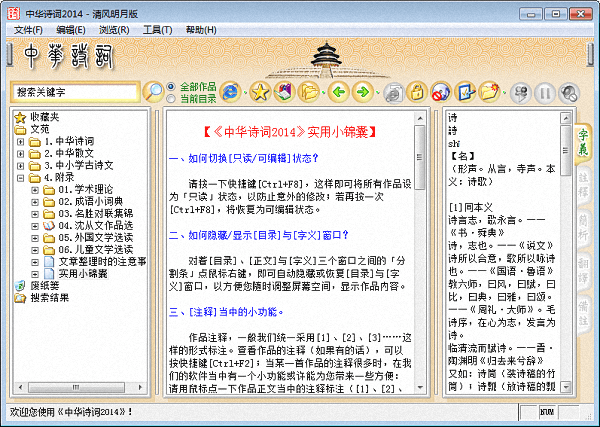Click the magnifier search icon
The image size is (600, 427).
click(153, 92)
